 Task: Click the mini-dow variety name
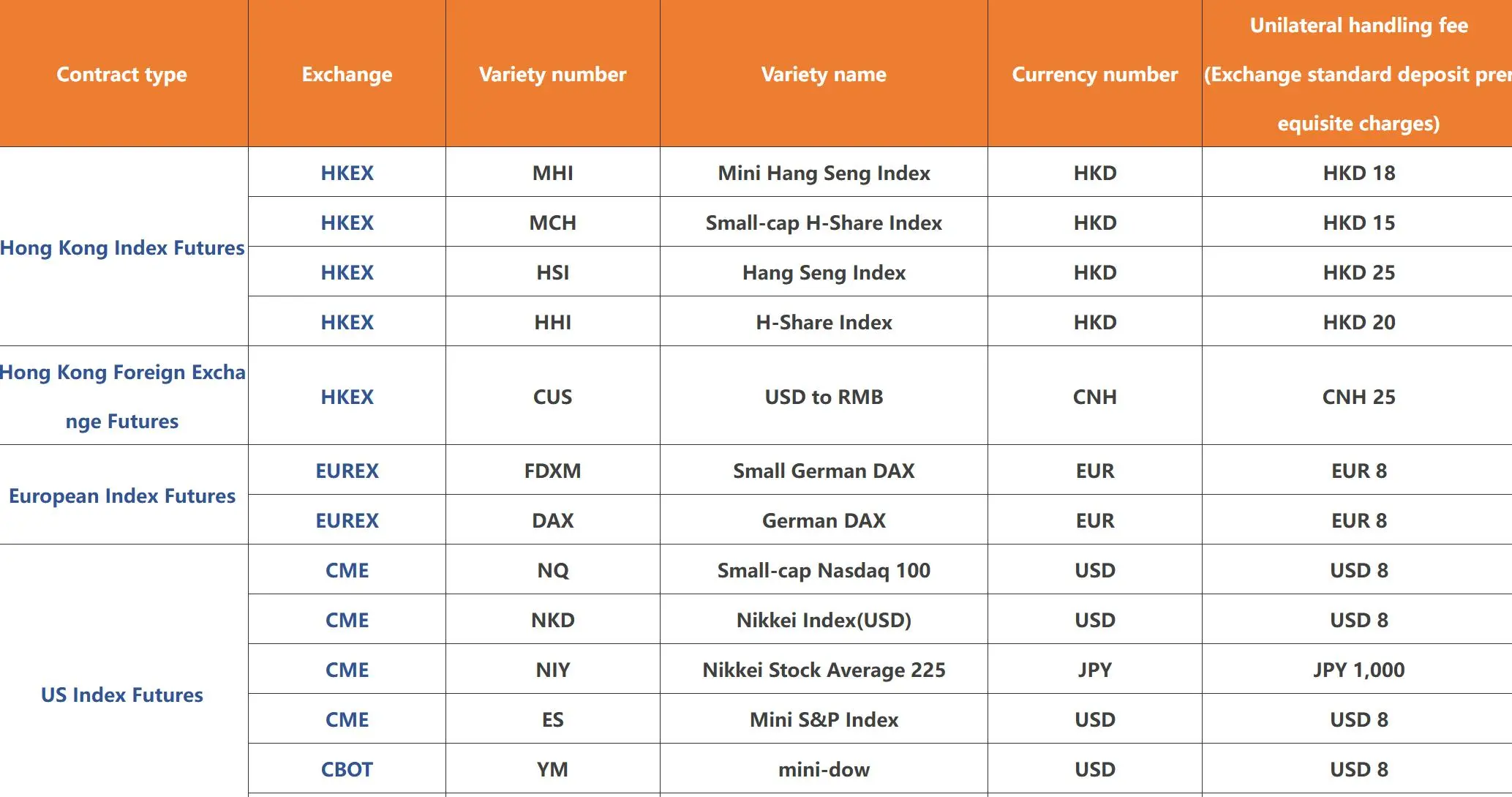point(824,770)
